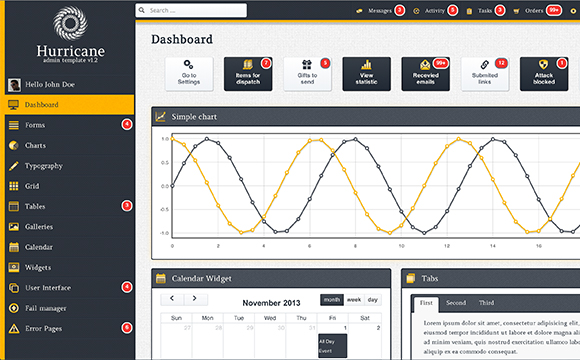Open the Attack blocked tile
Viewport: 580px width, 360px height.
pos(544,74)
